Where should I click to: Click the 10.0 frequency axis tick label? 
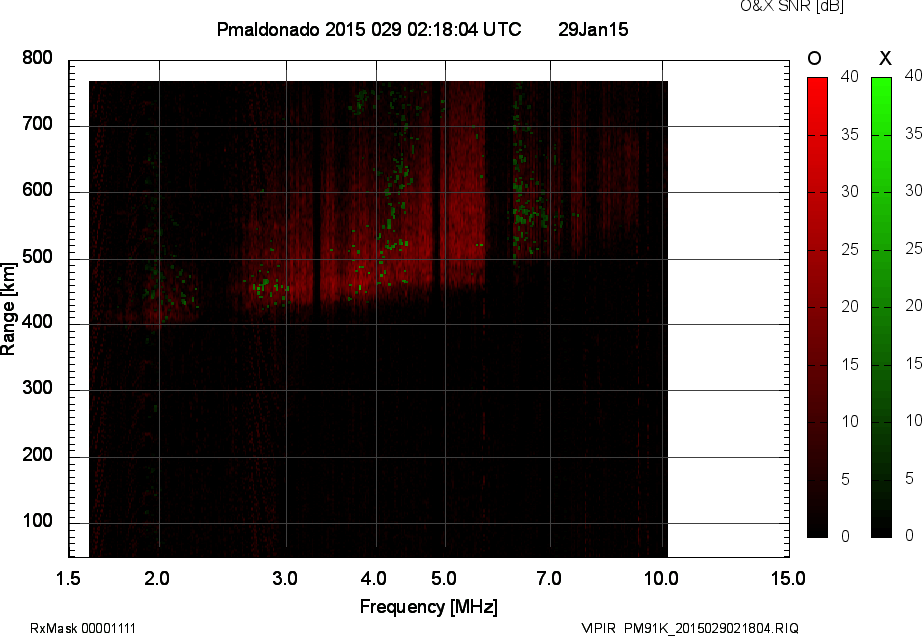(661, 578)
